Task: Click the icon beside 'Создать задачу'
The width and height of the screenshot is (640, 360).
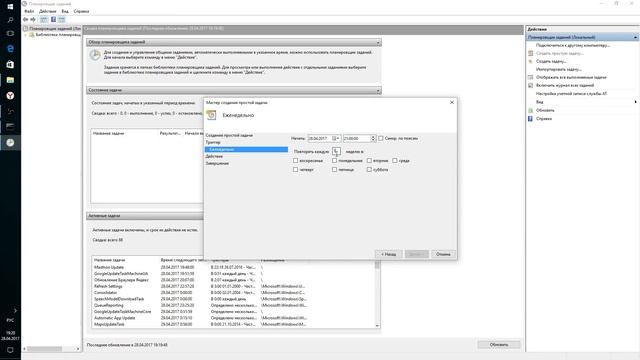Action: coord(531,61)
